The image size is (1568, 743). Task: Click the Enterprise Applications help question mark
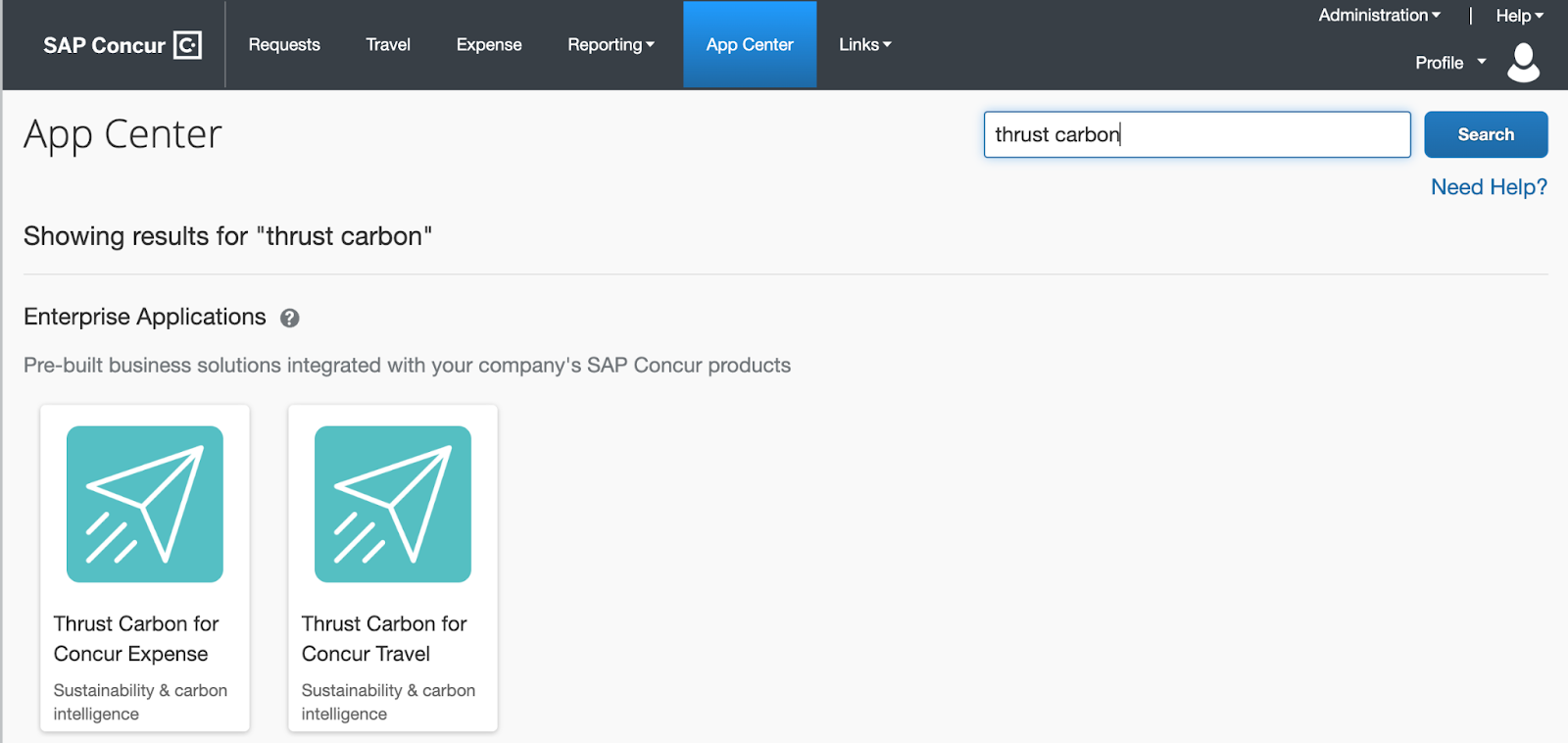click(289, 318)
